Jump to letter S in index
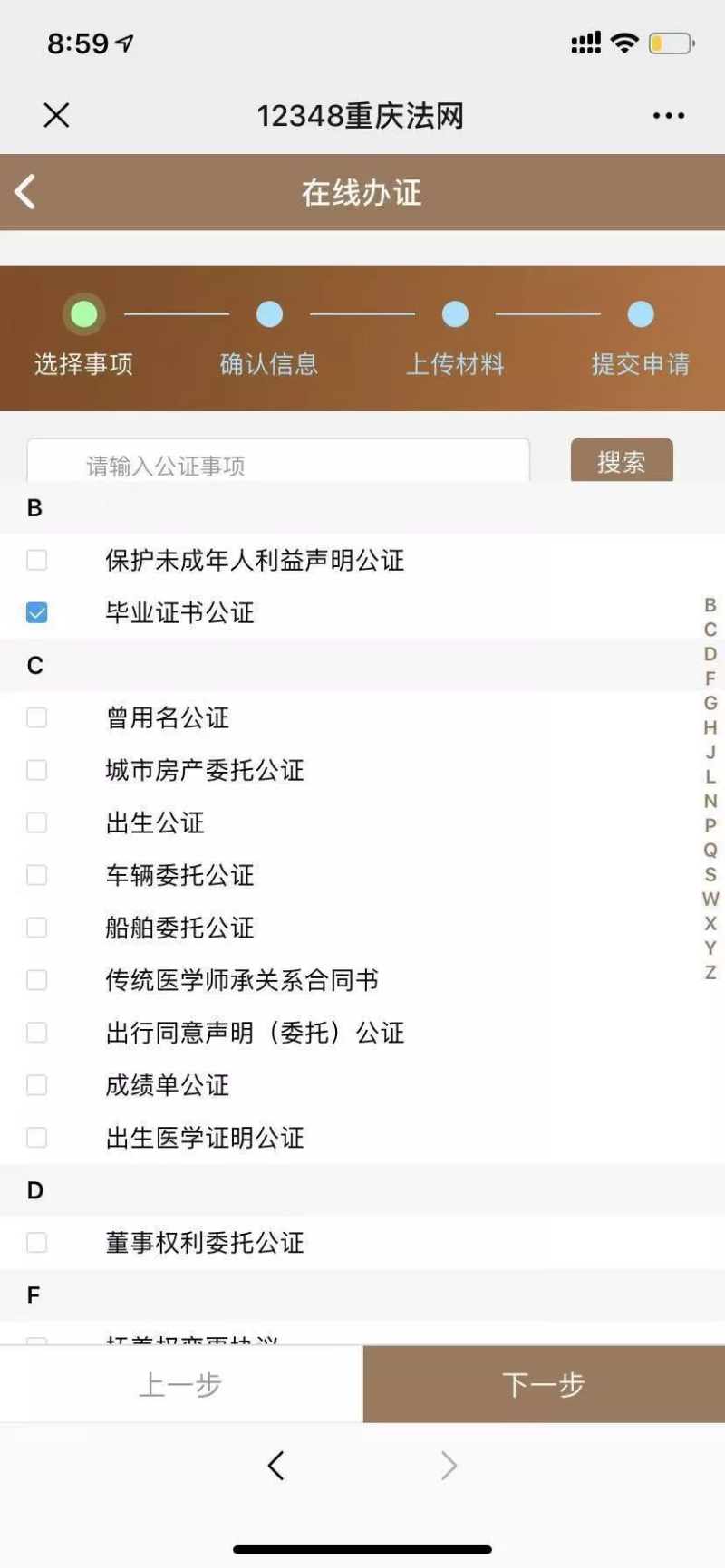This screenshot has width=725, height=1568. (x=710, y=875)
